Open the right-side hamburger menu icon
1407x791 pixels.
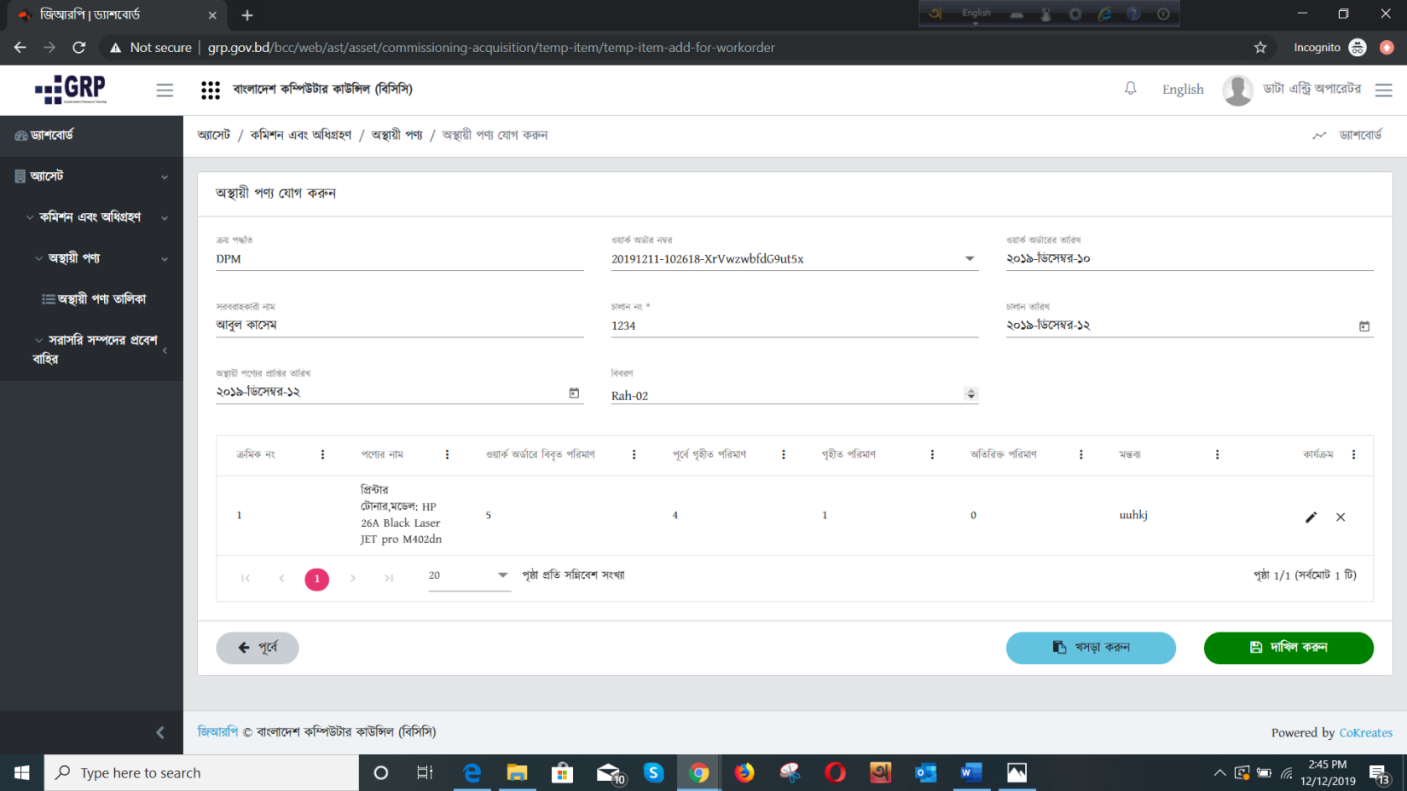click(x=1383, y=90)
